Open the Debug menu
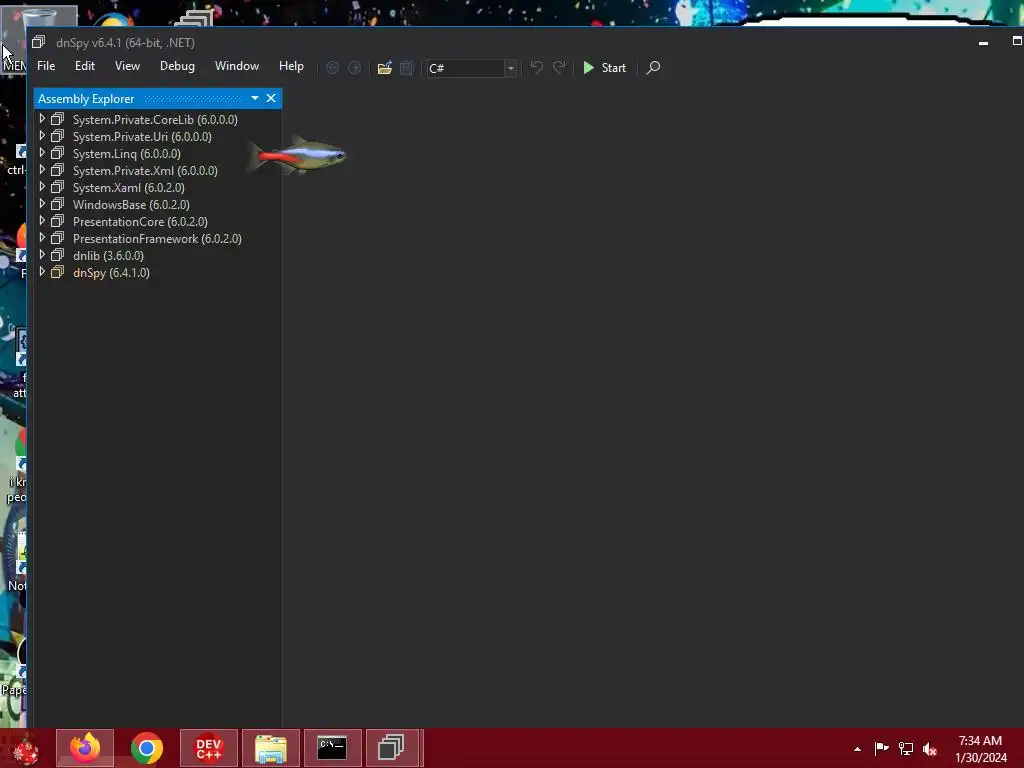1024x768 pixels. tap(177, 66)
